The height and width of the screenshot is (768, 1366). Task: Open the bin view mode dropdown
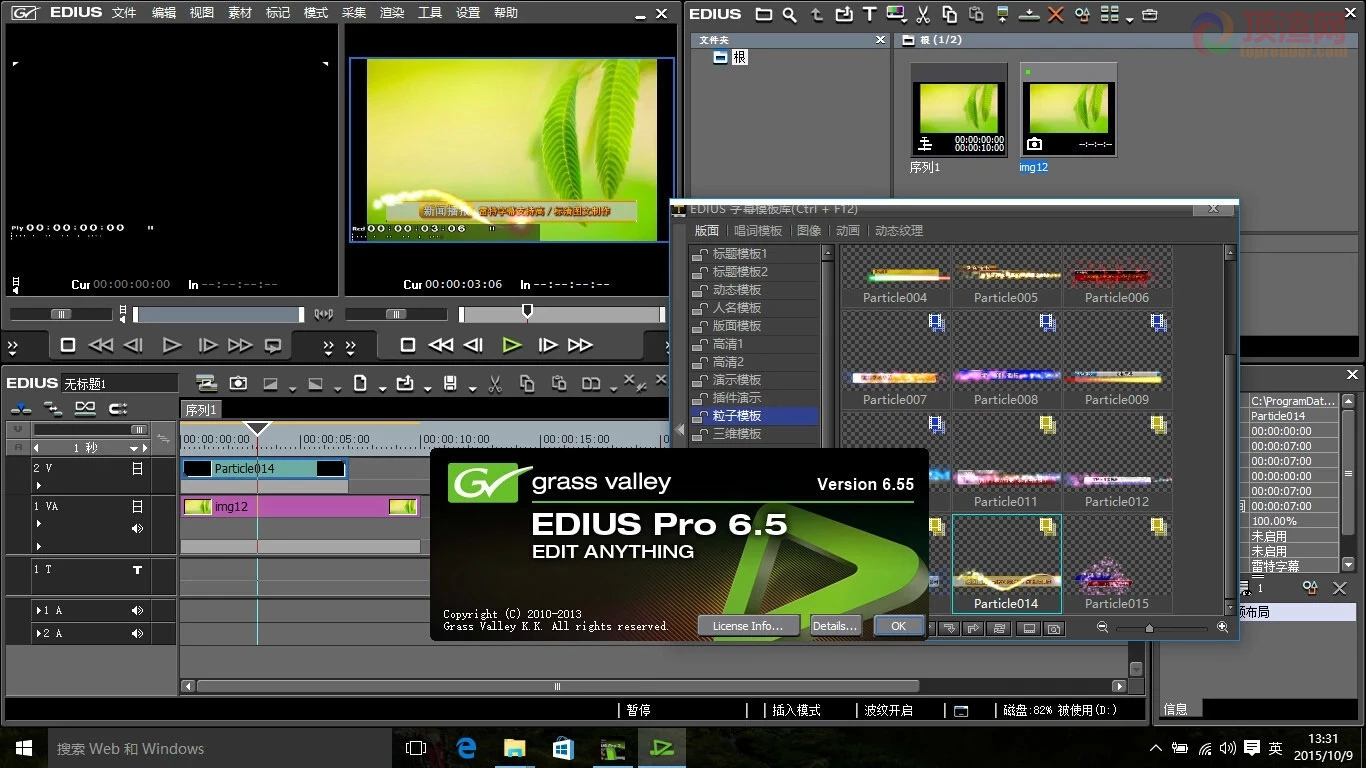coord(1130,19)
